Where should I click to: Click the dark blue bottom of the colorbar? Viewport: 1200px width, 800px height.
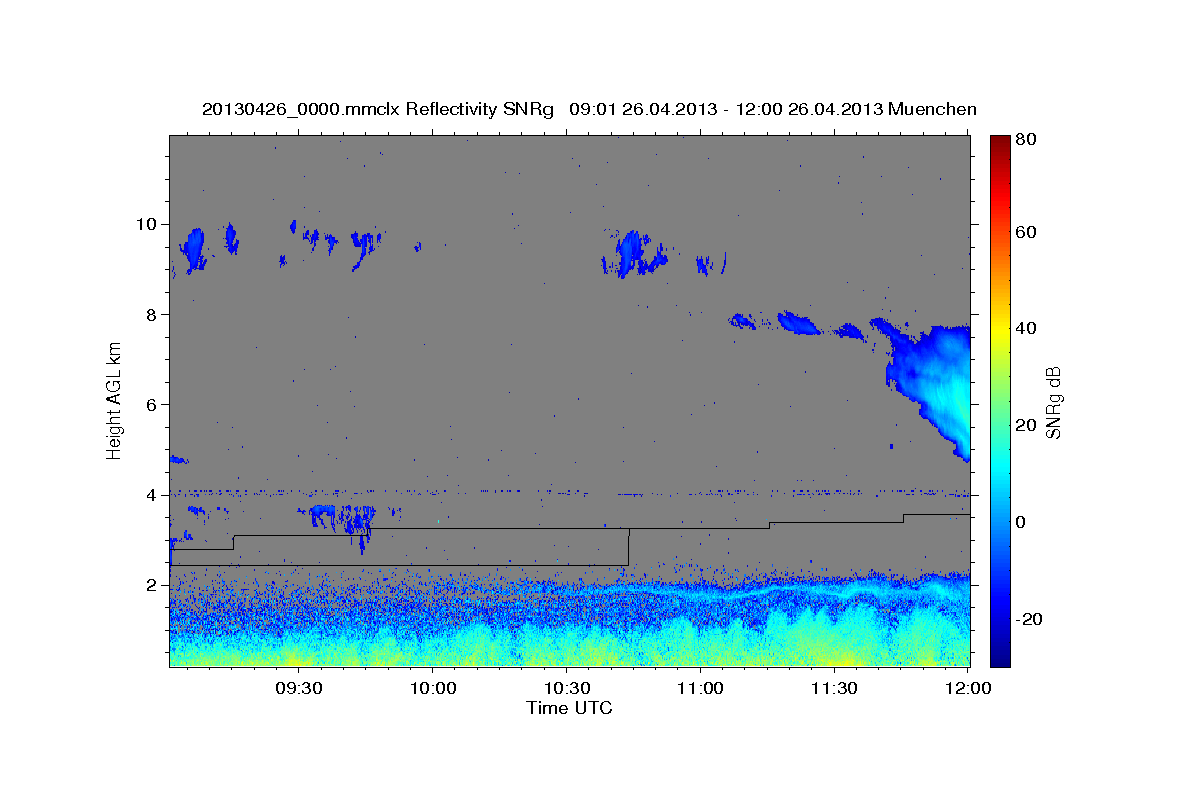1000,657
